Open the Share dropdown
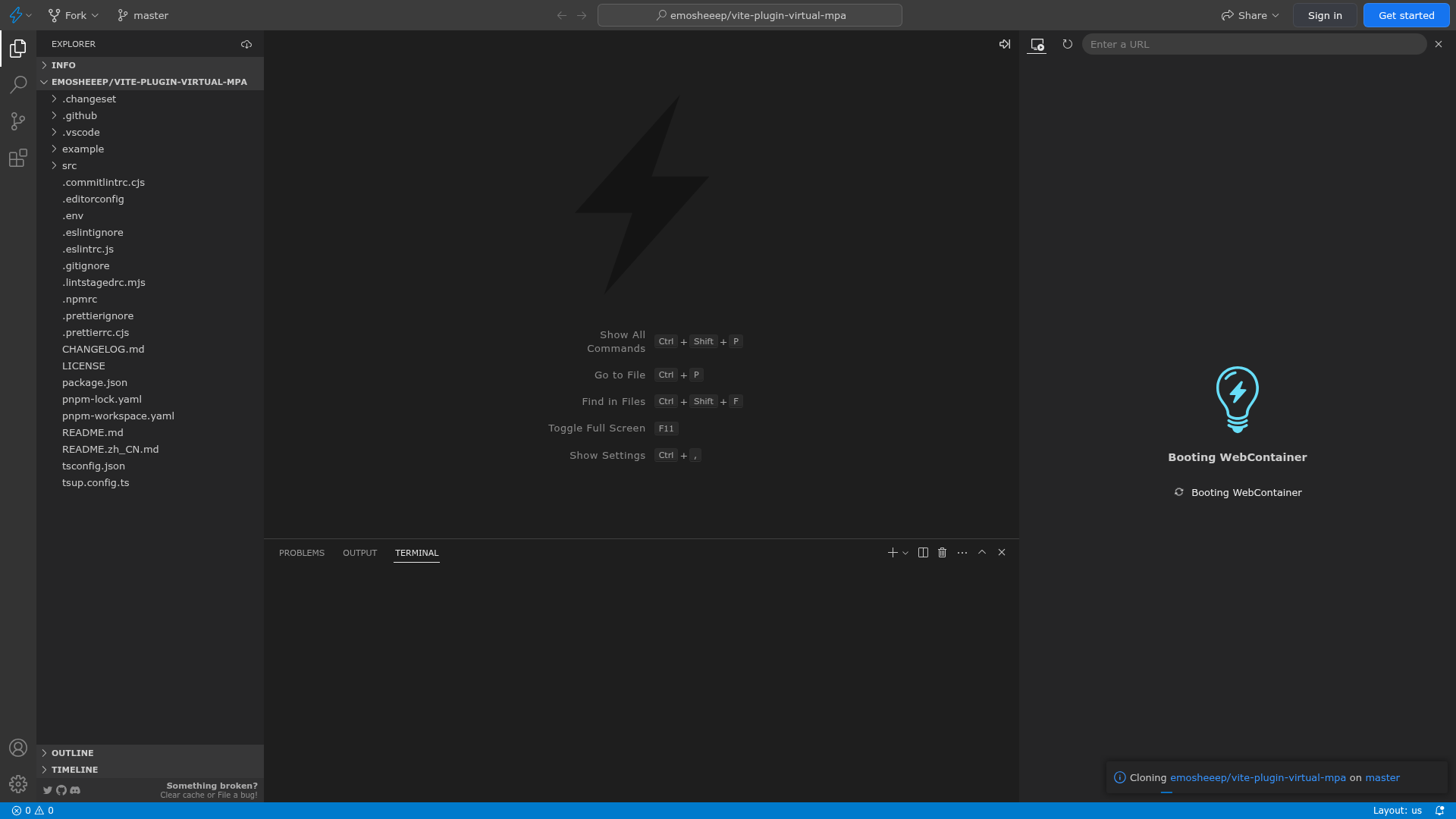Viewport: 1456px width, 819px height. (x=1250, y=15)
